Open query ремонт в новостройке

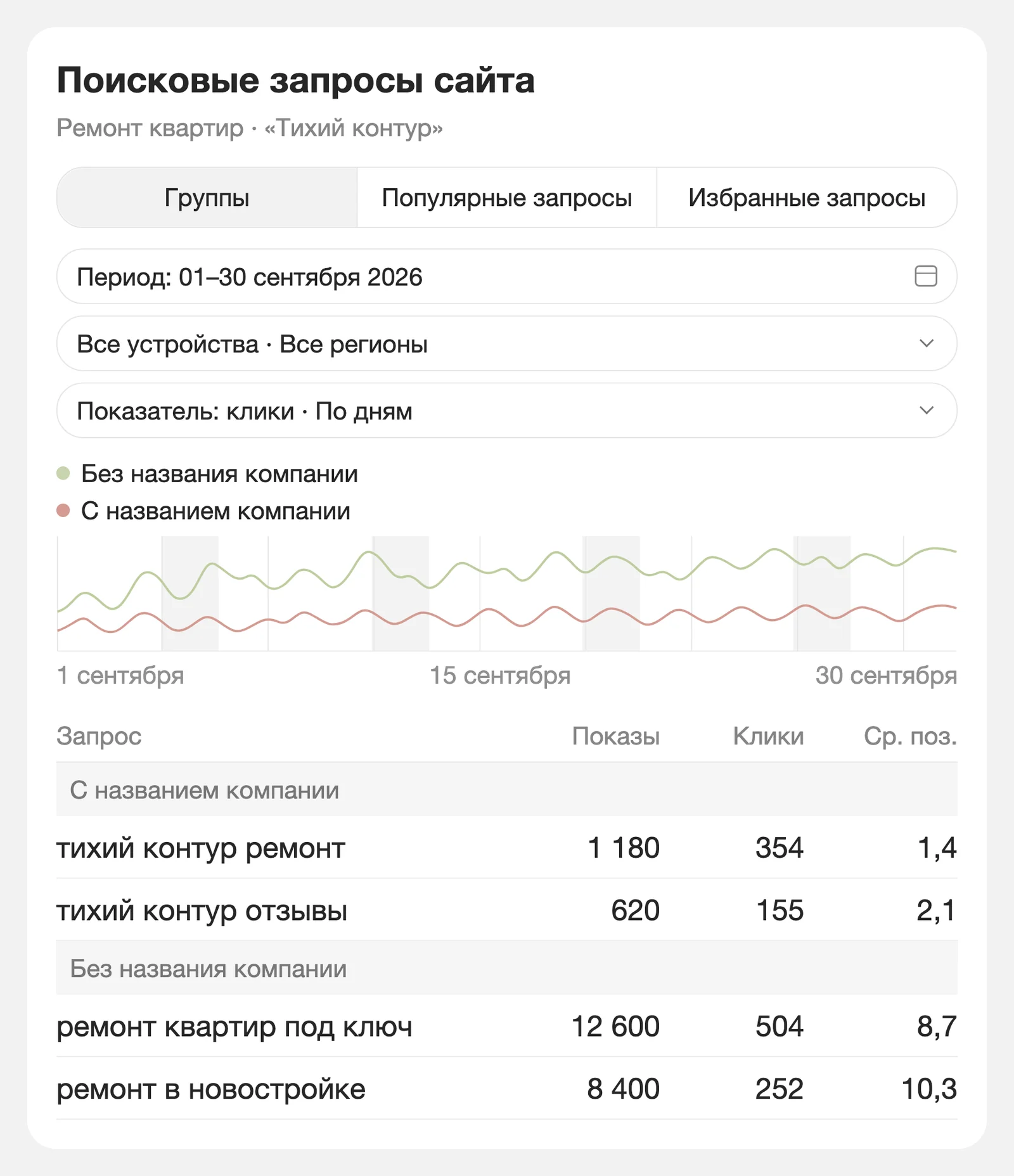tap(211, 1089)
